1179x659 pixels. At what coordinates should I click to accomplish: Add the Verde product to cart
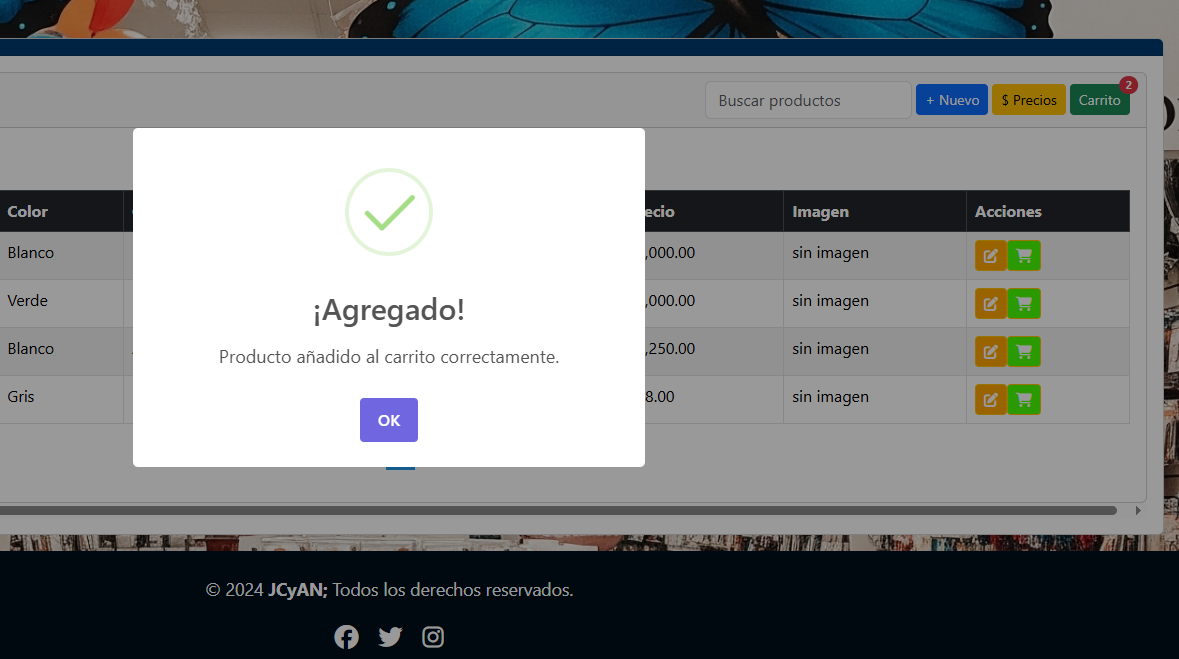tap(1024, 303)
